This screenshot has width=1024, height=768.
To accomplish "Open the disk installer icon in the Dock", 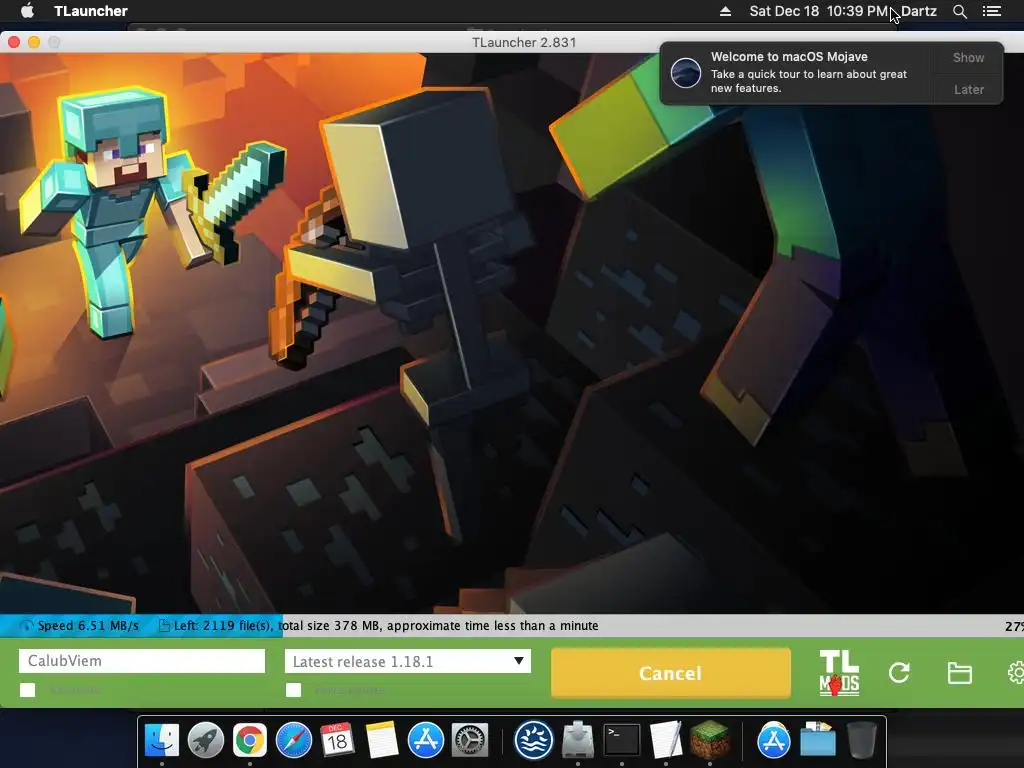I will 578,741.
